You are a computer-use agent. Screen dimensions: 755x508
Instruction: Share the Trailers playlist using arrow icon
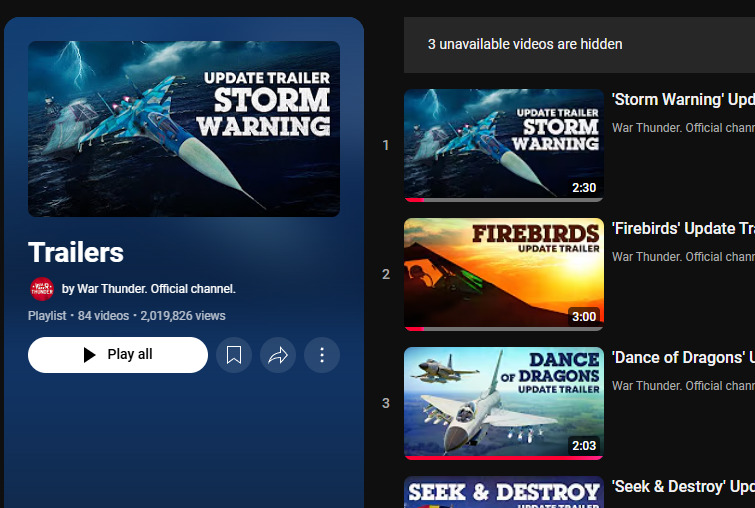pyautogui.click(x=278, y=355)
